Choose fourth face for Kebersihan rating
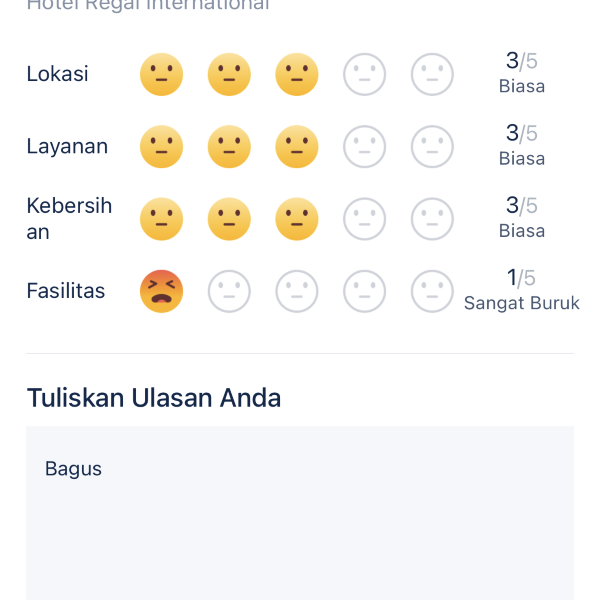The width and height of the screenshot is (600, 600). [365, 219]
